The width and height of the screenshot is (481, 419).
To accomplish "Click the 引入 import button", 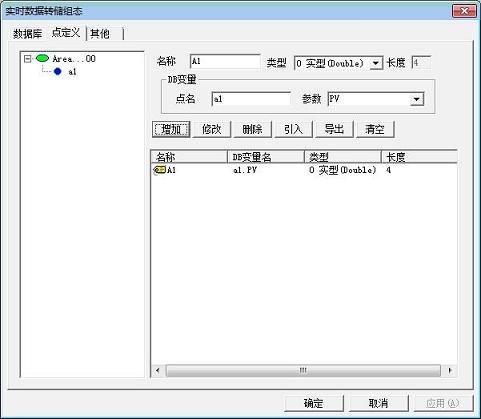I will tap(293, 129).
